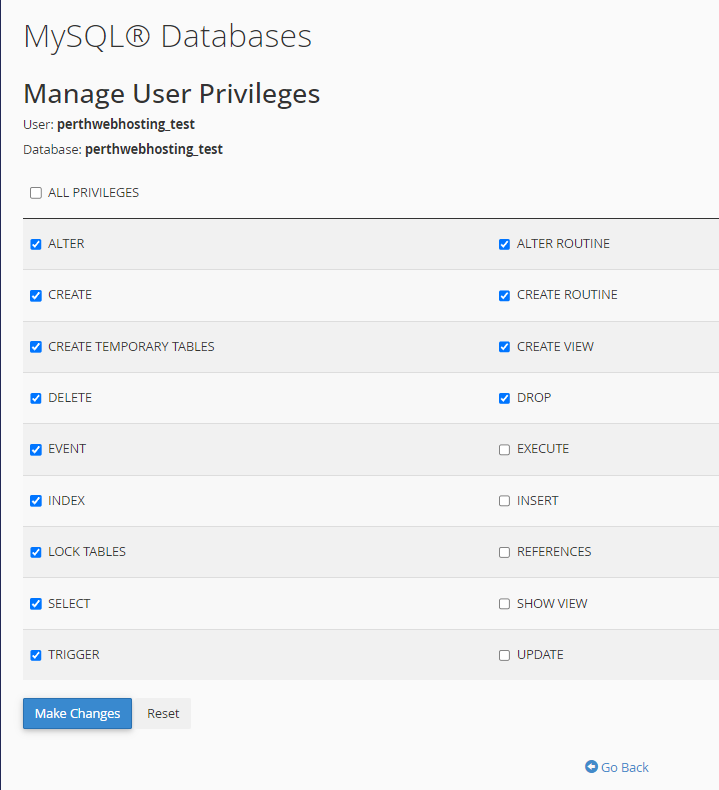Viewport: 719px width, 790px height.
Task: Toggle the EVENT privilege checkbox
Action: click(x=36, y=449)
